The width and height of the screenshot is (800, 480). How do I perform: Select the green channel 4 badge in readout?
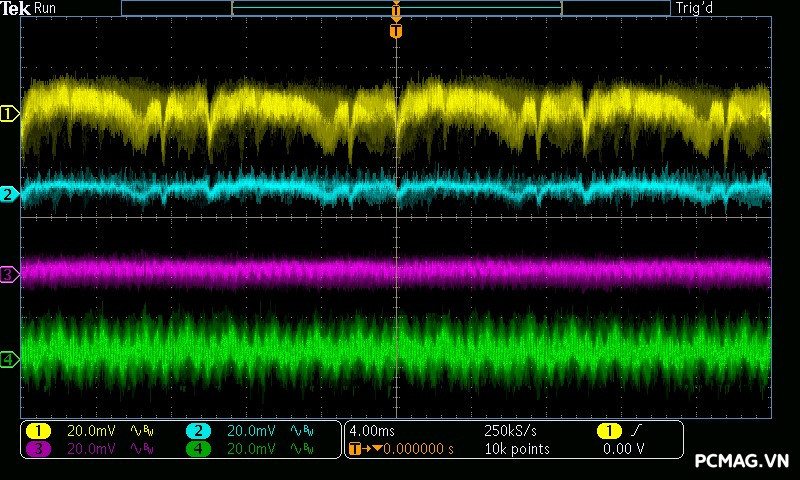(198, 449)
